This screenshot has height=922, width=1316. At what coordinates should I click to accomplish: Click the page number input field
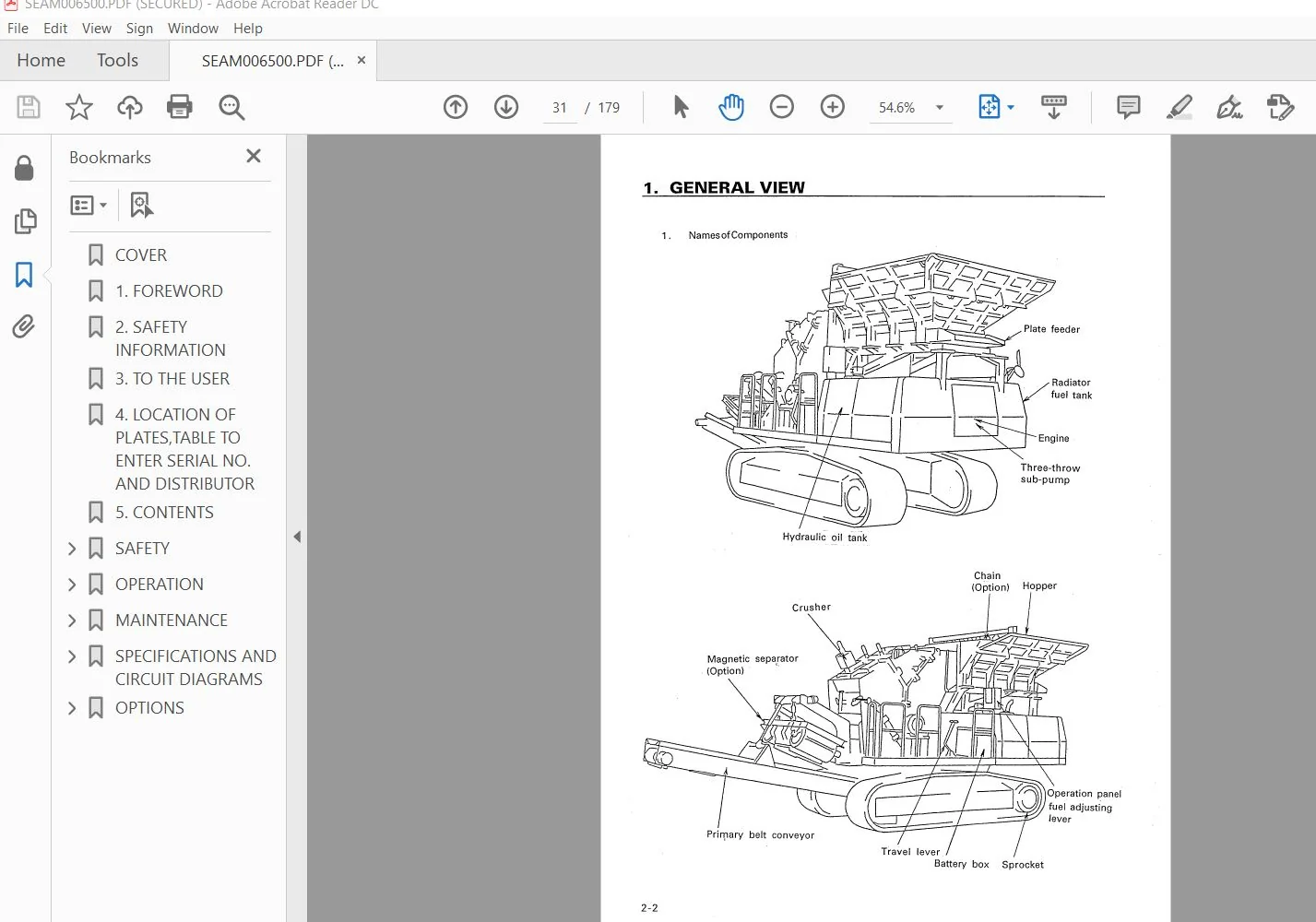coord(560,108)
